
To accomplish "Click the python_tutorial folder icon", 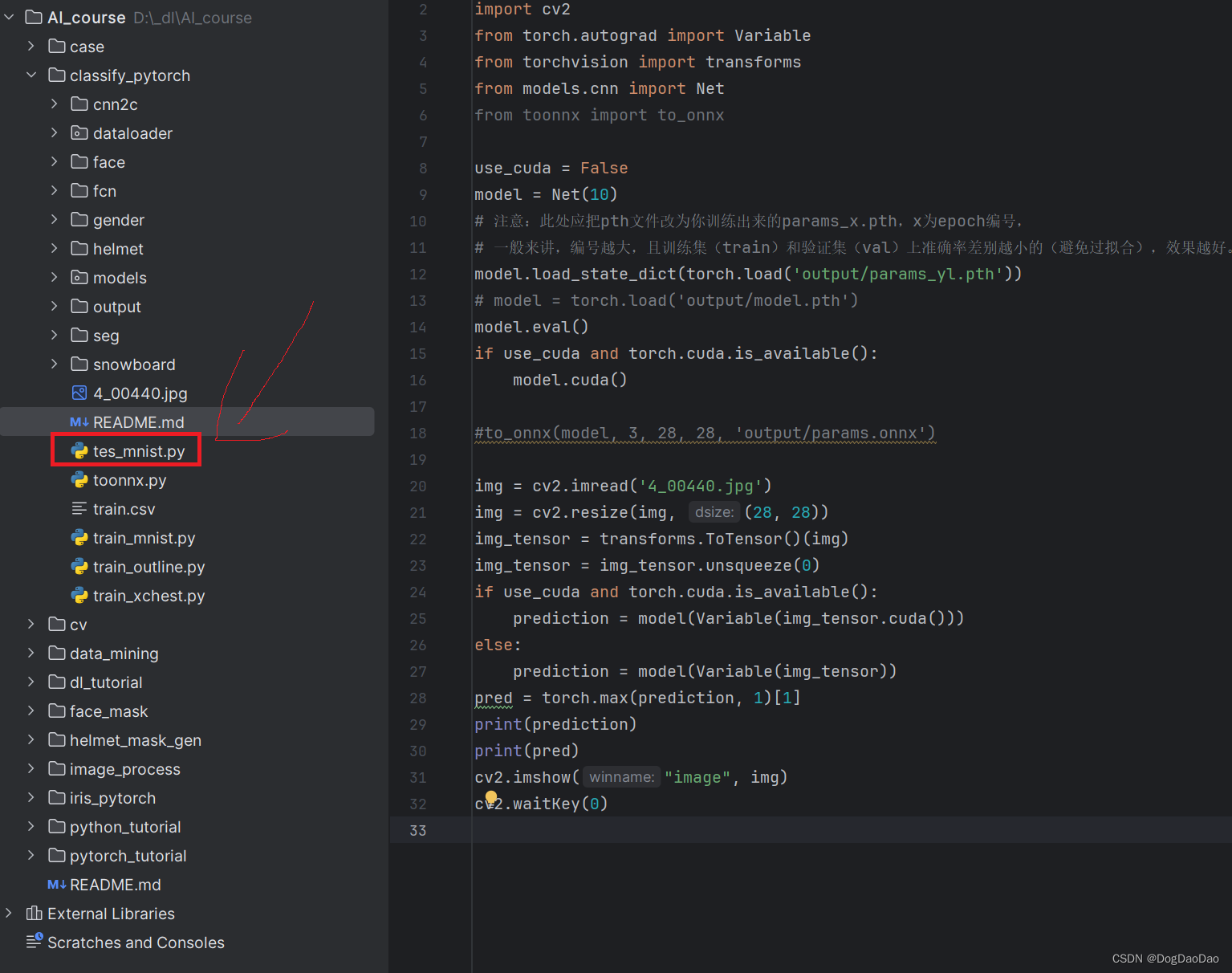I will click(56, 826).
